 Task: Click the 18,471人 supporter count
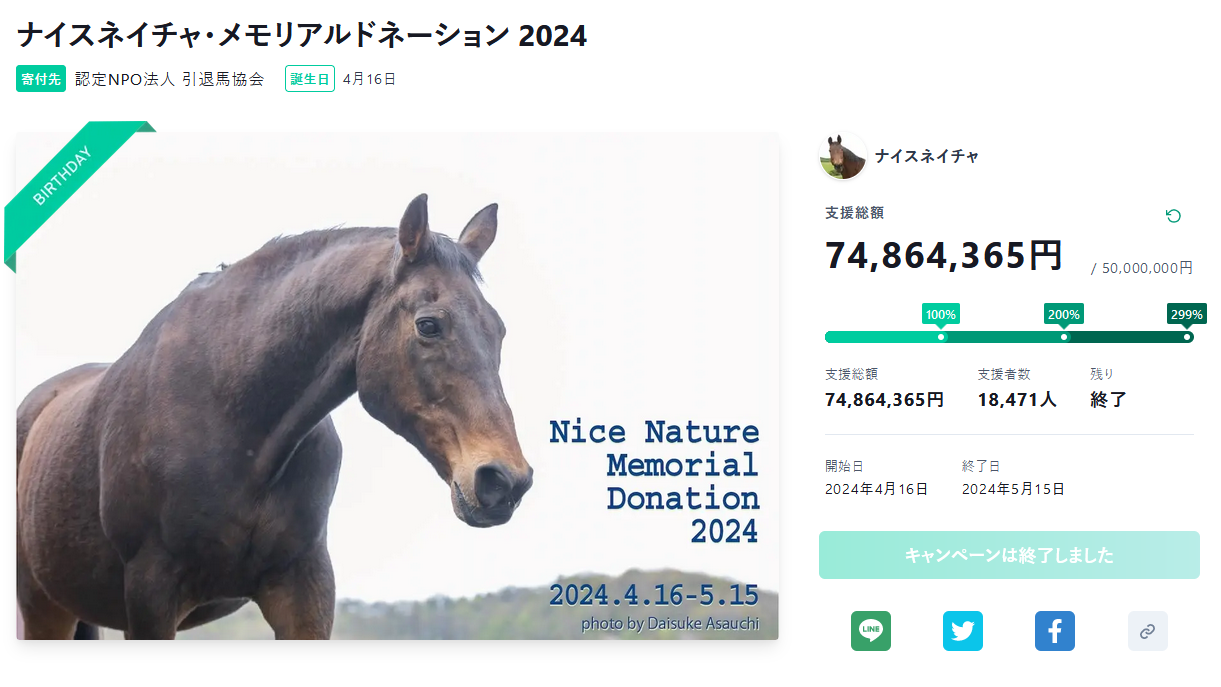click(1017, 400)
